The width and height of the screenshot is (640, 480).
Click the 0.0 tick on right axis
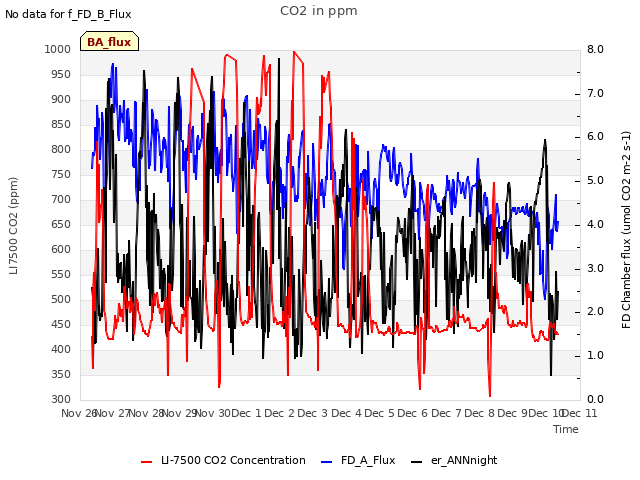595,399
